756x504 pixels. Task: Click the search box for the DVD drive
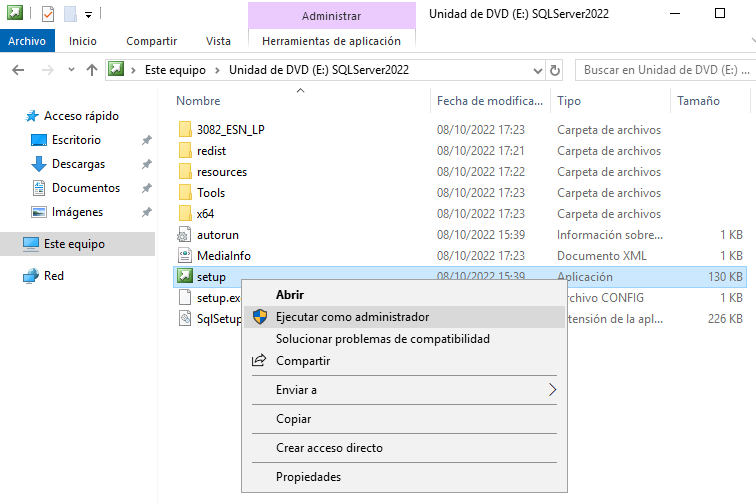tap(665, 70)
